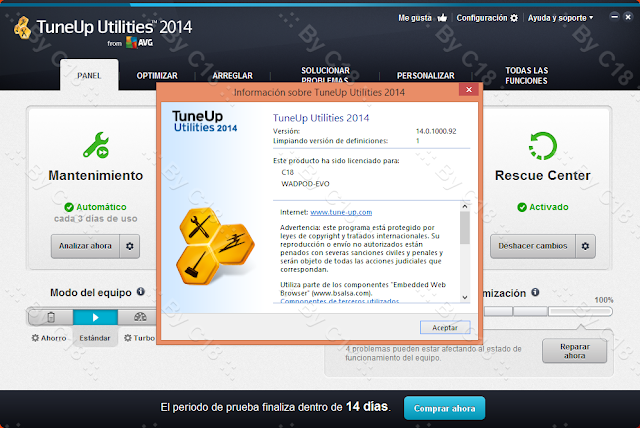Select the PERSONALIZAR tab

click(x=425, y=75)
